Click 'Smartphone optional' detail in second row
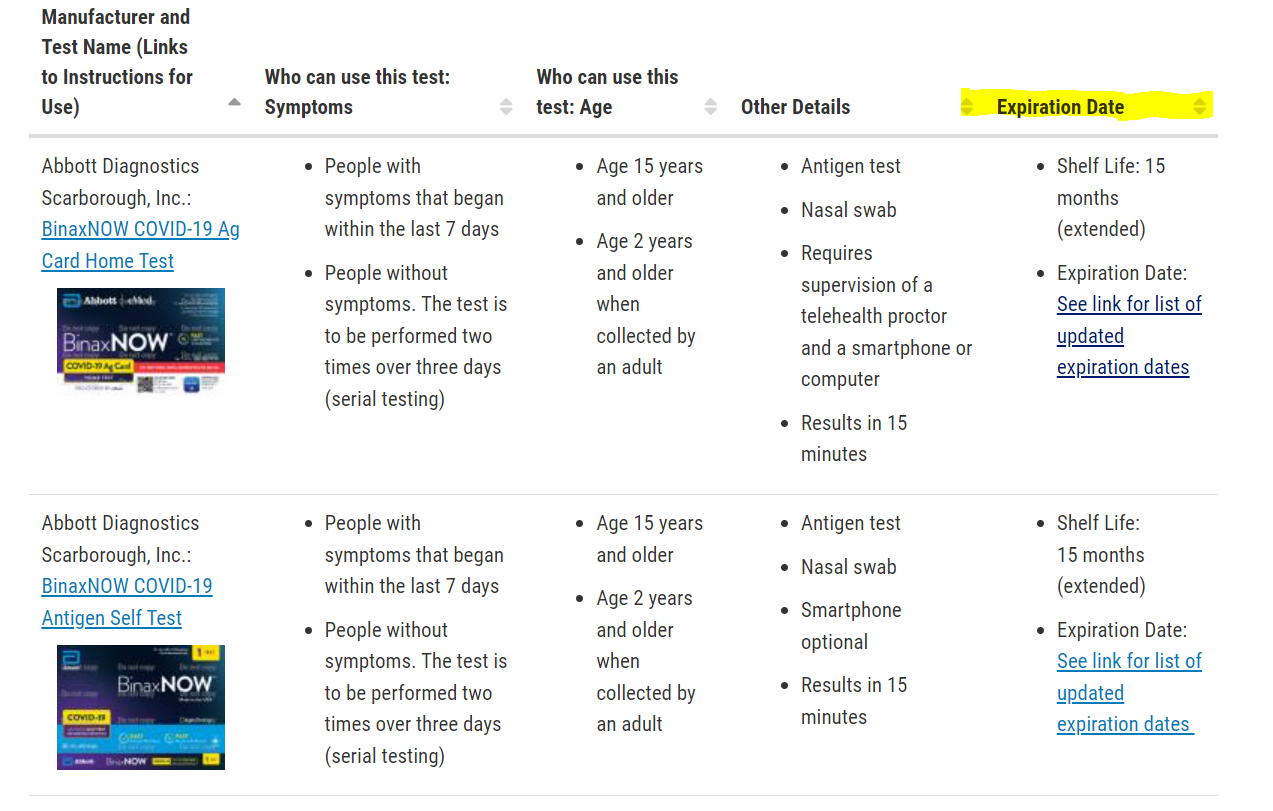The image size is (1273, 811). click(851, 626)
